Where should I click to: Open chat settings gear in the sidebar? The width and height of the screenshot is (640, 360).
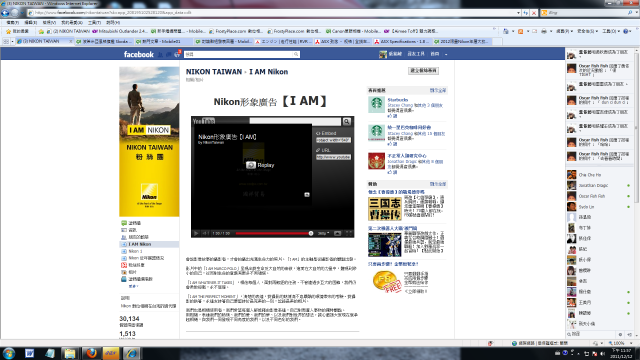click(620, 334)
